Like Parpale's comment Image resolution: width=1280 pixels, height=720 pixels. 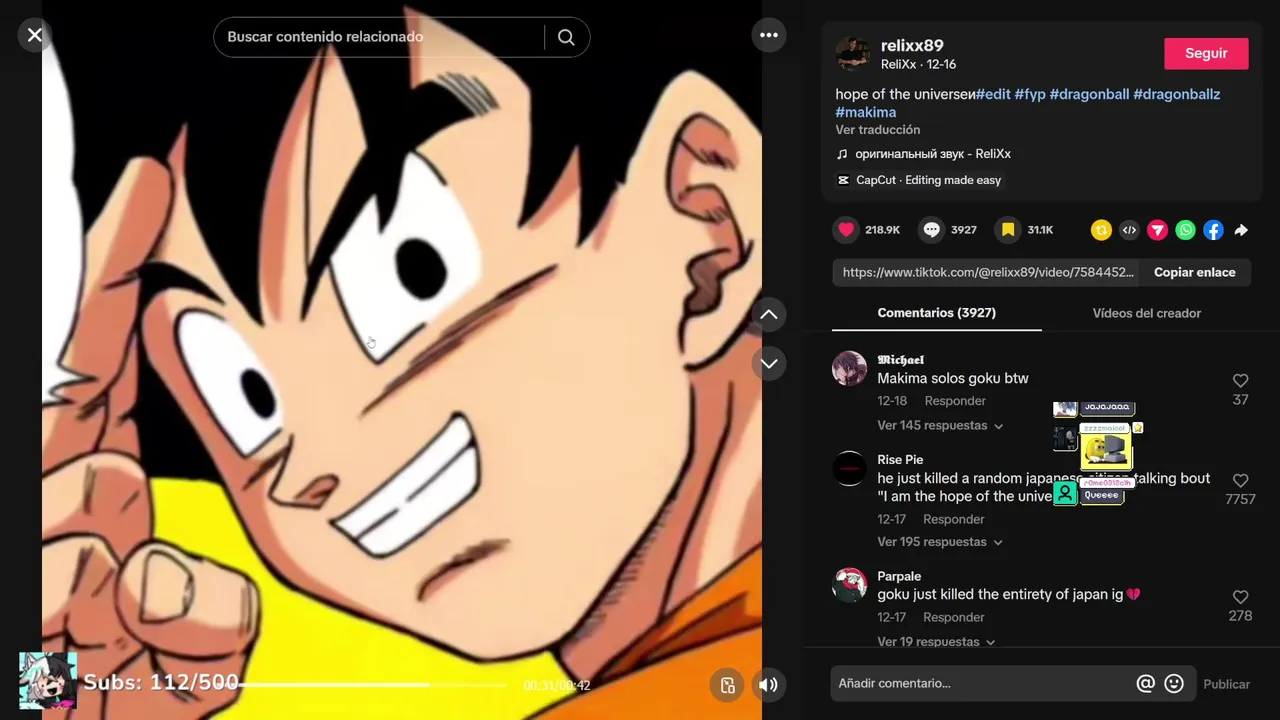[x=1240, y=597]
